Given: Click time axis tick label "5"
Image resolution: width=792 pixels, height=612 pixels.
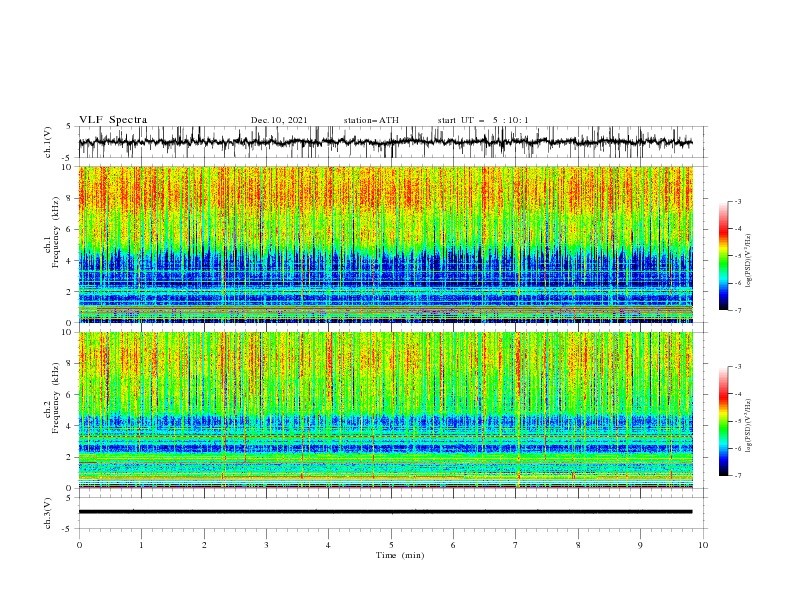Looking at the screenshot, I should click(391, 545).
